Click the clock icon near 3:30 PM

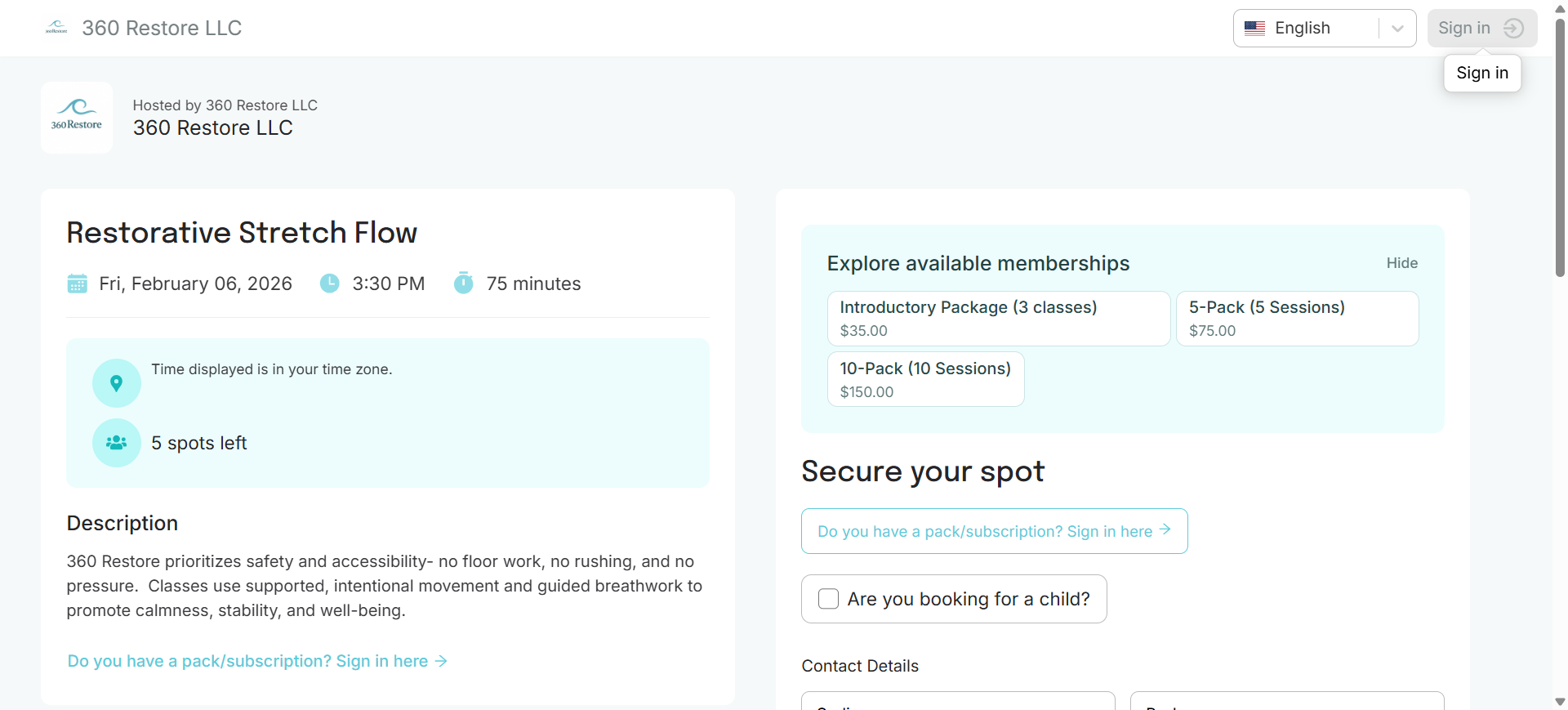[x=330, y=284]
